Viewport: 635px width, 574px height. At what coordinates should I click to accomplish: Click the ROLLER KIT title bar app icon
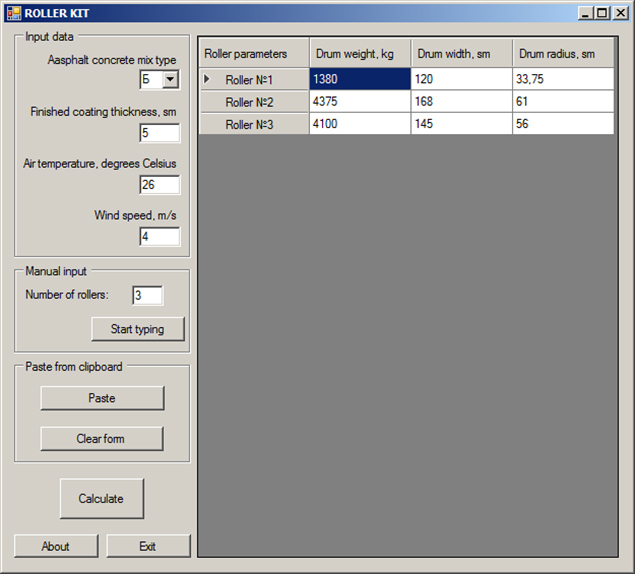point(13,13)
